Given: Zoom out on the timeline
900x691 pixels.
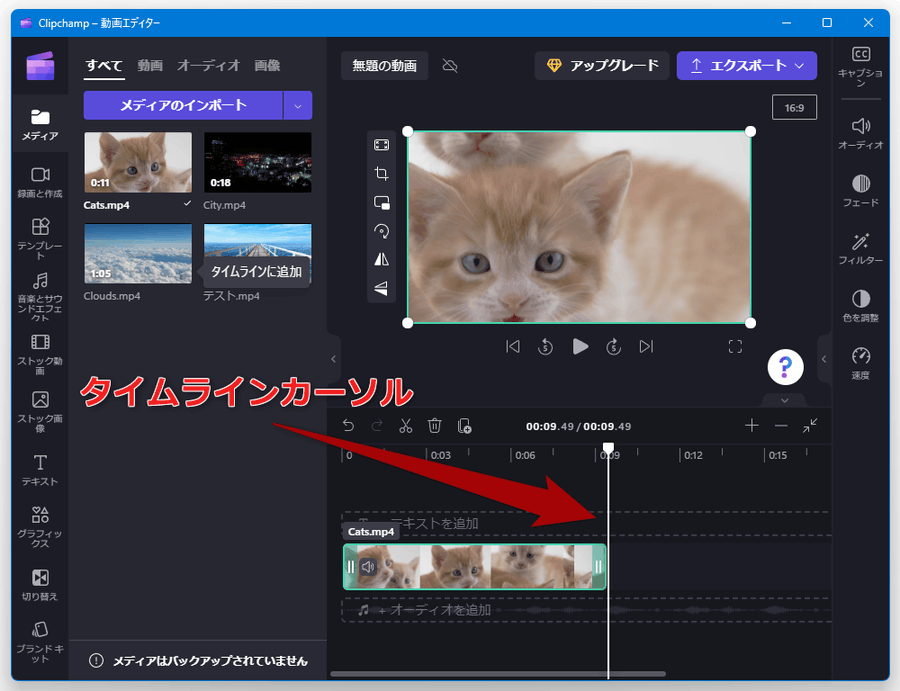Looking at the screenshot, I should tap(781, 425).
